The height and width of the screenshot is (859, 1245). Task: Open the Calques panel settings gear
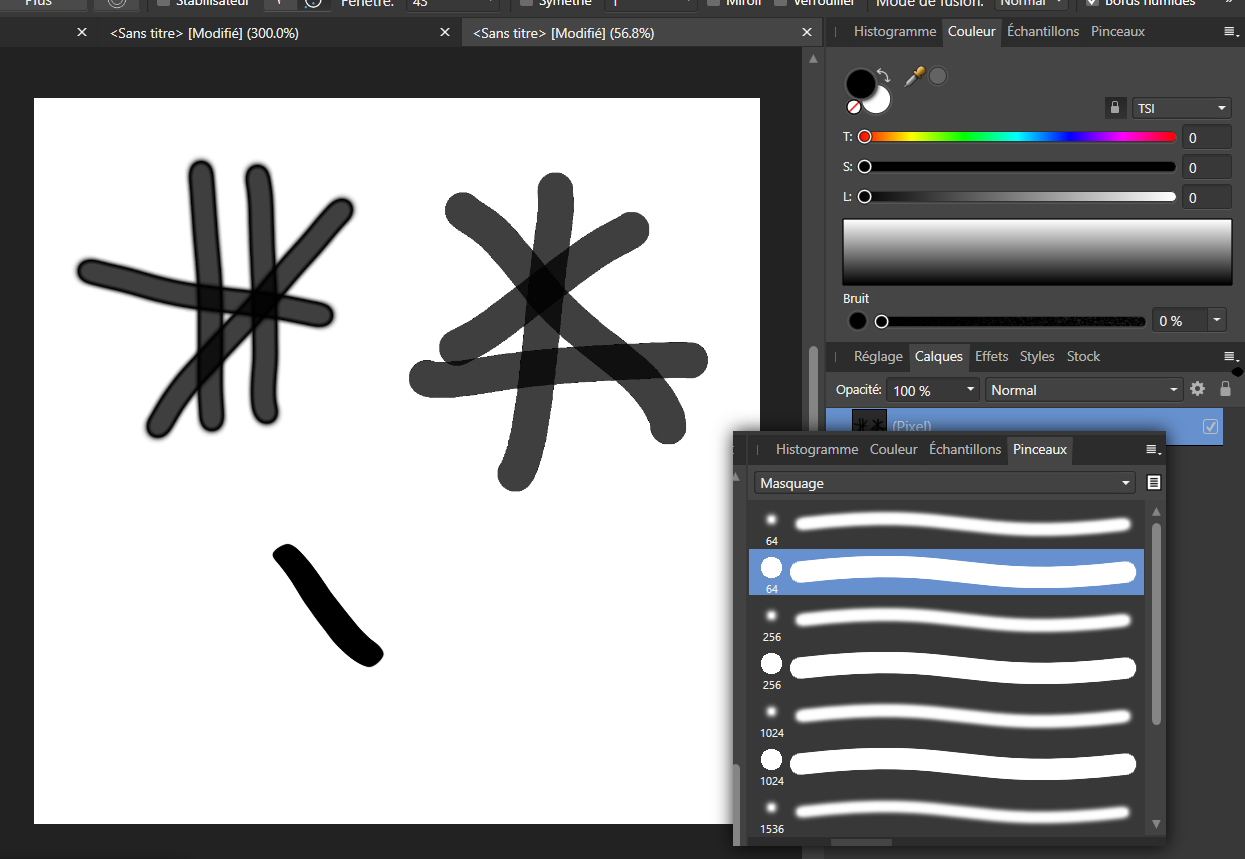point(1198,389)
